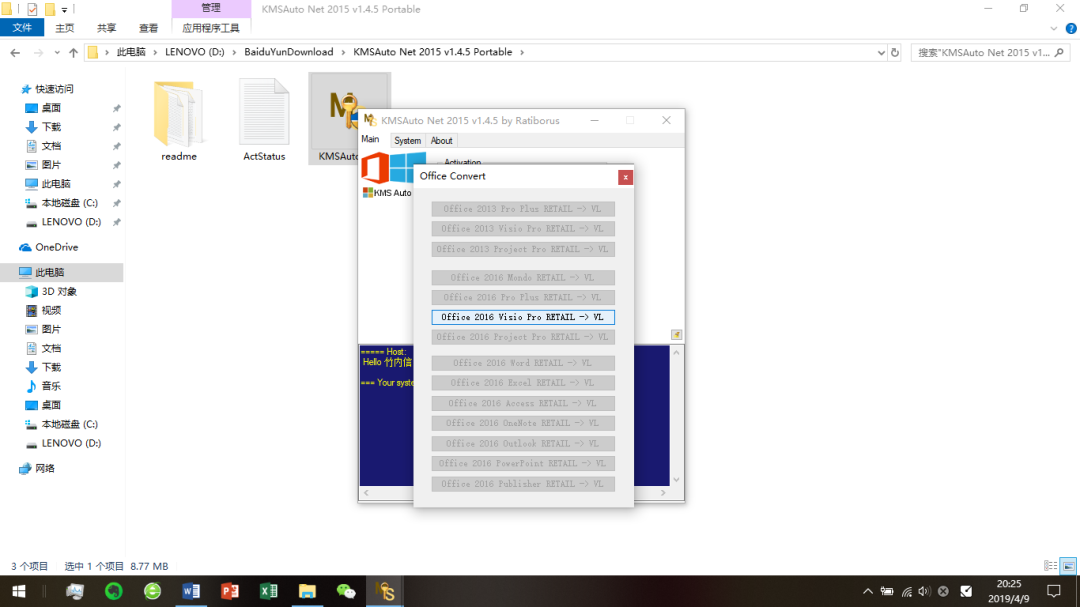Click the volume icon in system tray

924,591
